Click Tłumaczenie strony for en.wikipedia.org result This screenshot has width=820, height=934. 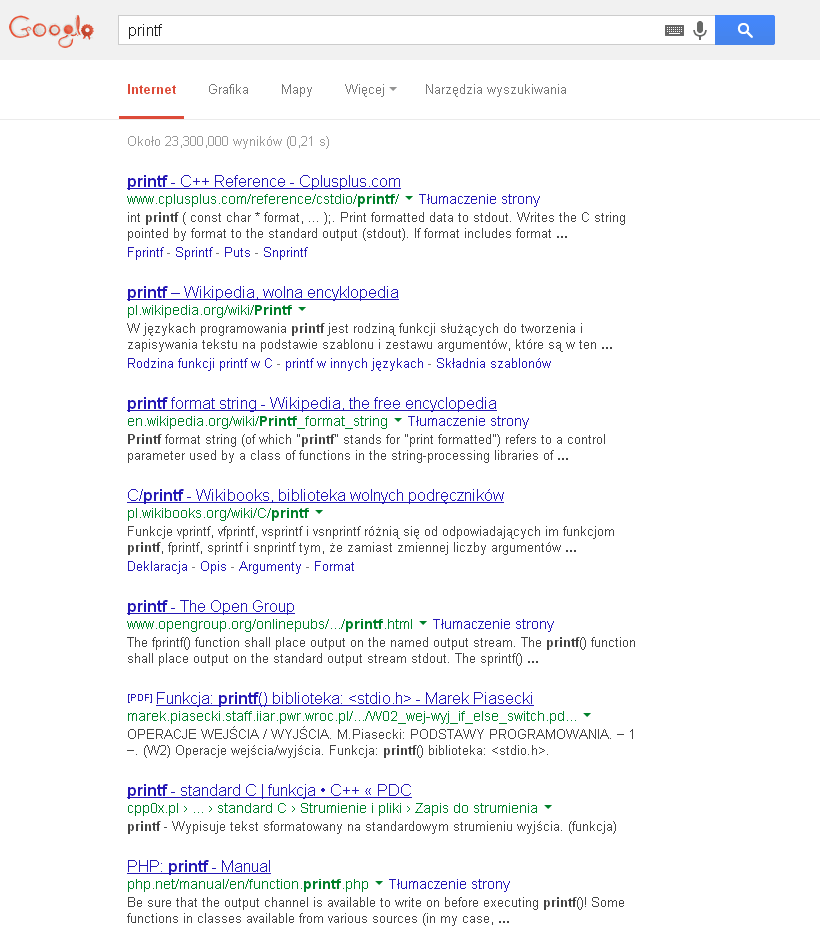(x=468, y=421)
